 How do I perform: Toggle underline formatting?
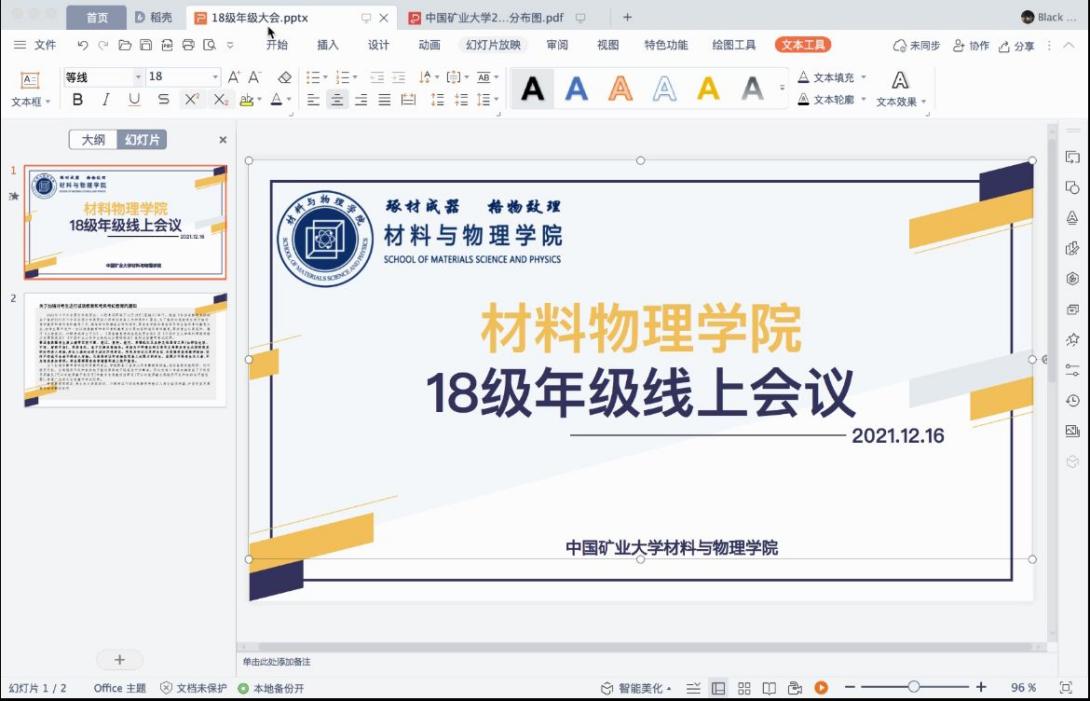click(x=134, y=100)
